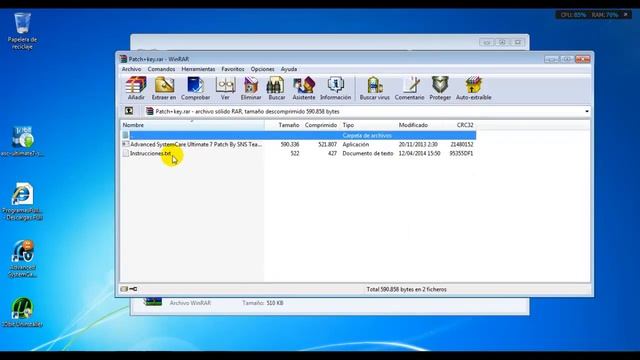Click the Patch file modified date 20/11/2013

(x=418, y=144)
